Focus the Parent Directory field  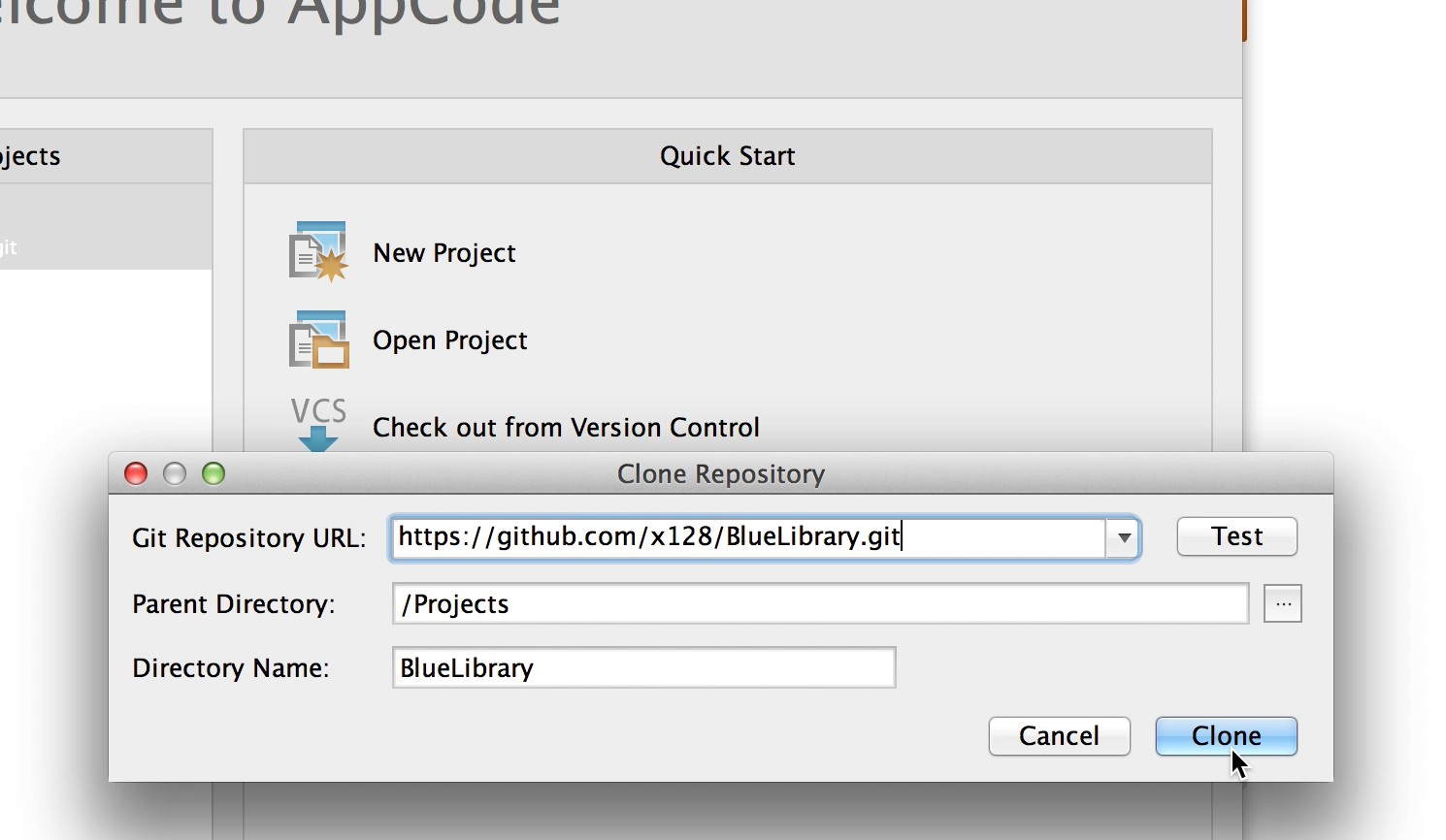click(x=821, y=603)
